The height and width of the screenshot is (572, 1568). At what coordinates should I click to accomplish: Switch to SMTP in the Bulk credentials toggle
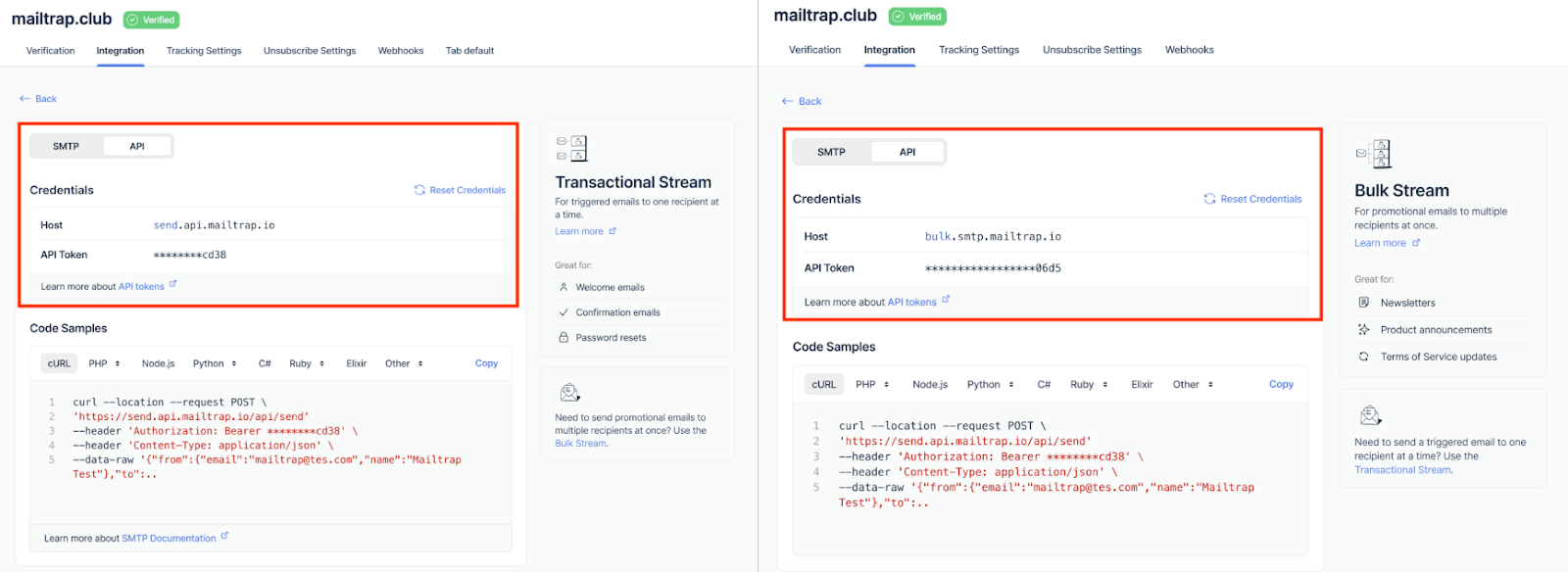(831, 152)
